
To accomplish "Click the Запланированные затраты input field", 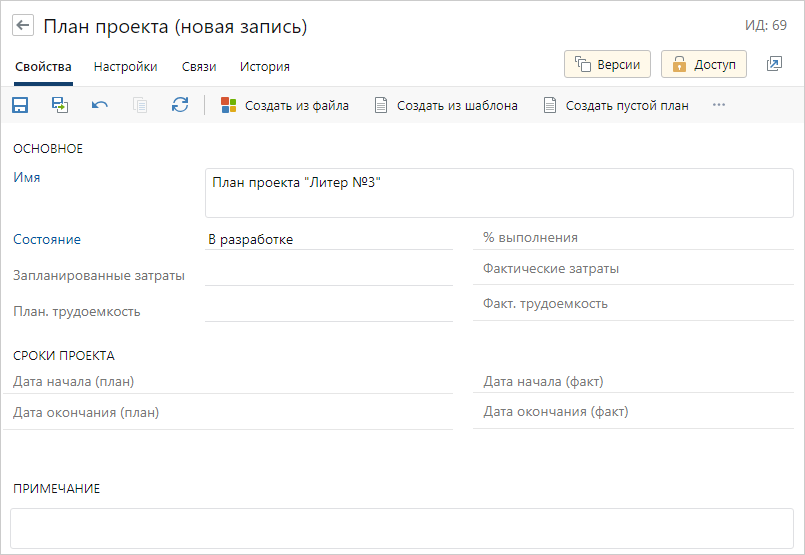I will pyautogui.click(x=328, y=274).
